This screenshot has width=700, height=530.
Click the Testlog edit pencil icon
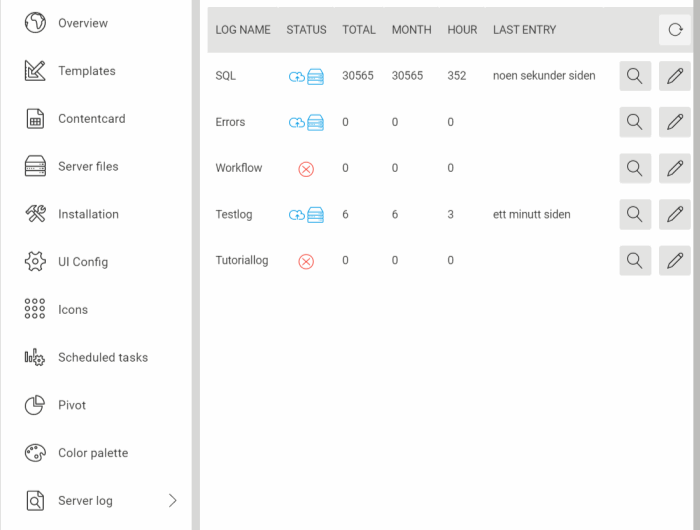point(675,214)
